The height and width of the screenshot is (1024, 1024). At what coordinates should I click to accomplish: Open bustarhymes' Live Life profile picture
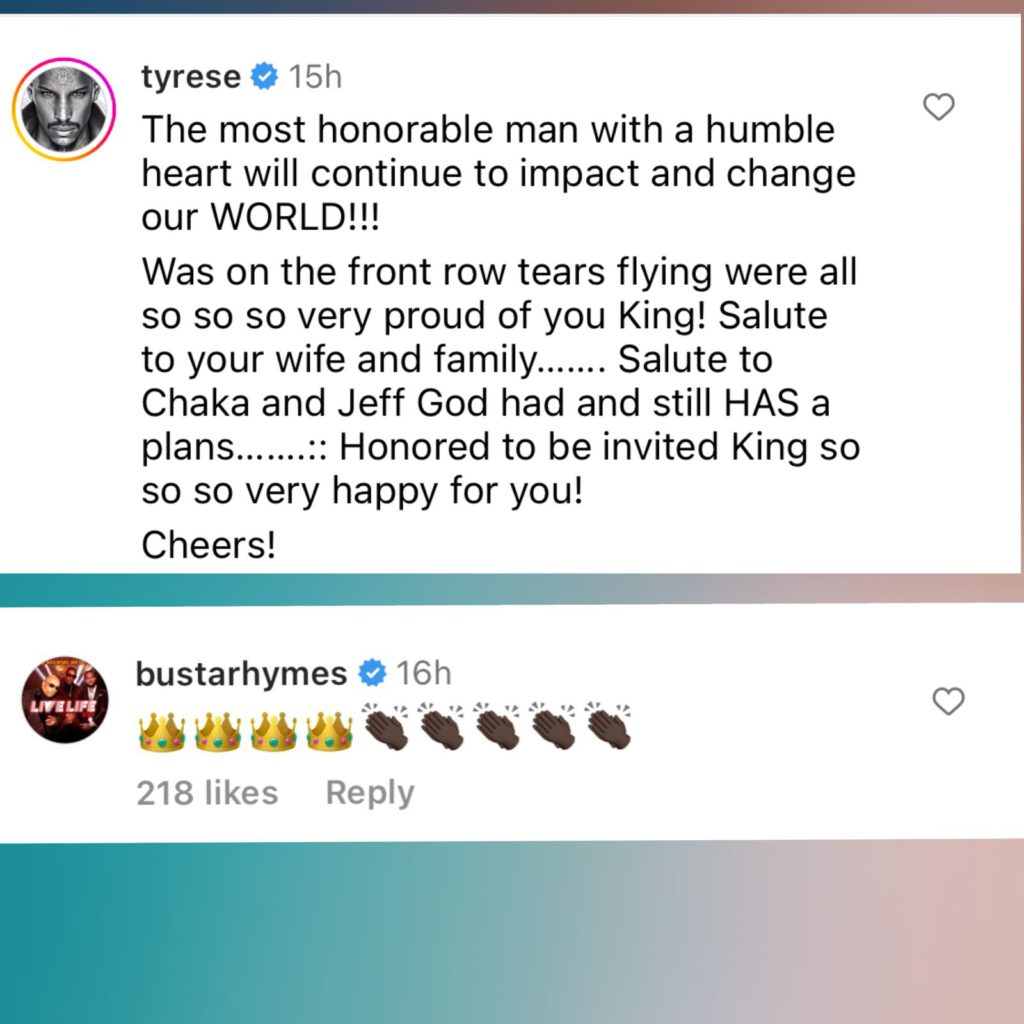click(65, 700)
